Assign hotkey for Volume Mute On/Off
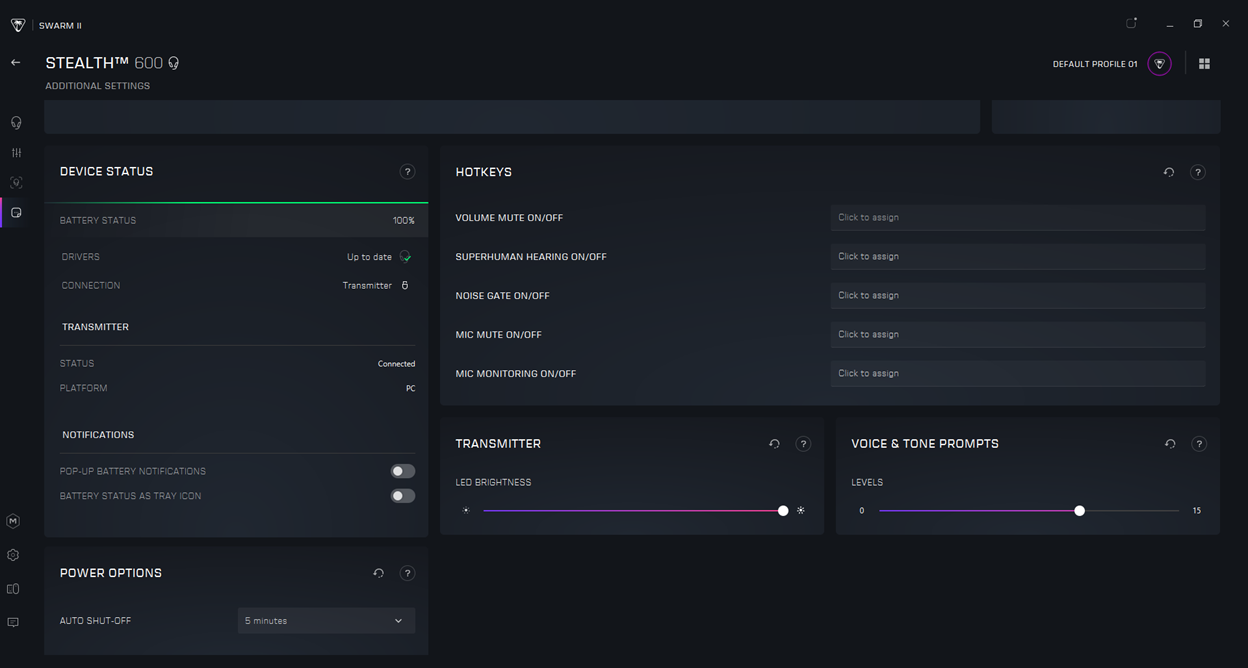The image size is (1248, 668). coord(1018,217)
